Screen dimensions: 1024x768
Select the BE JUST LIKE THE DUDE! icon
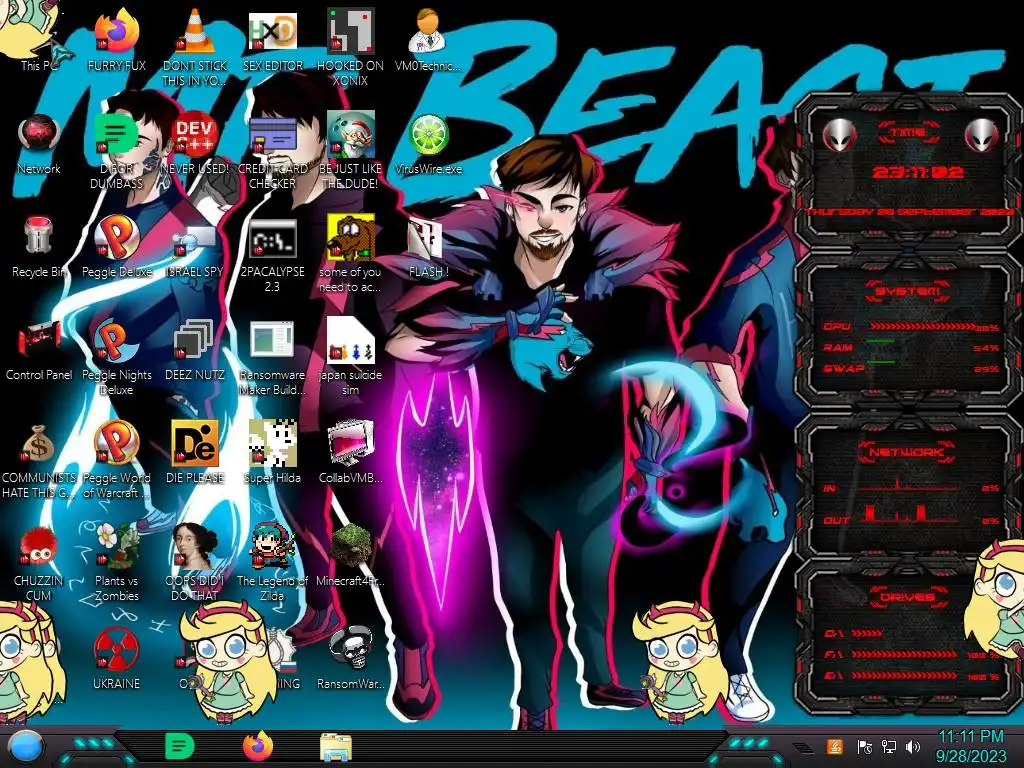tap(350, 134)
